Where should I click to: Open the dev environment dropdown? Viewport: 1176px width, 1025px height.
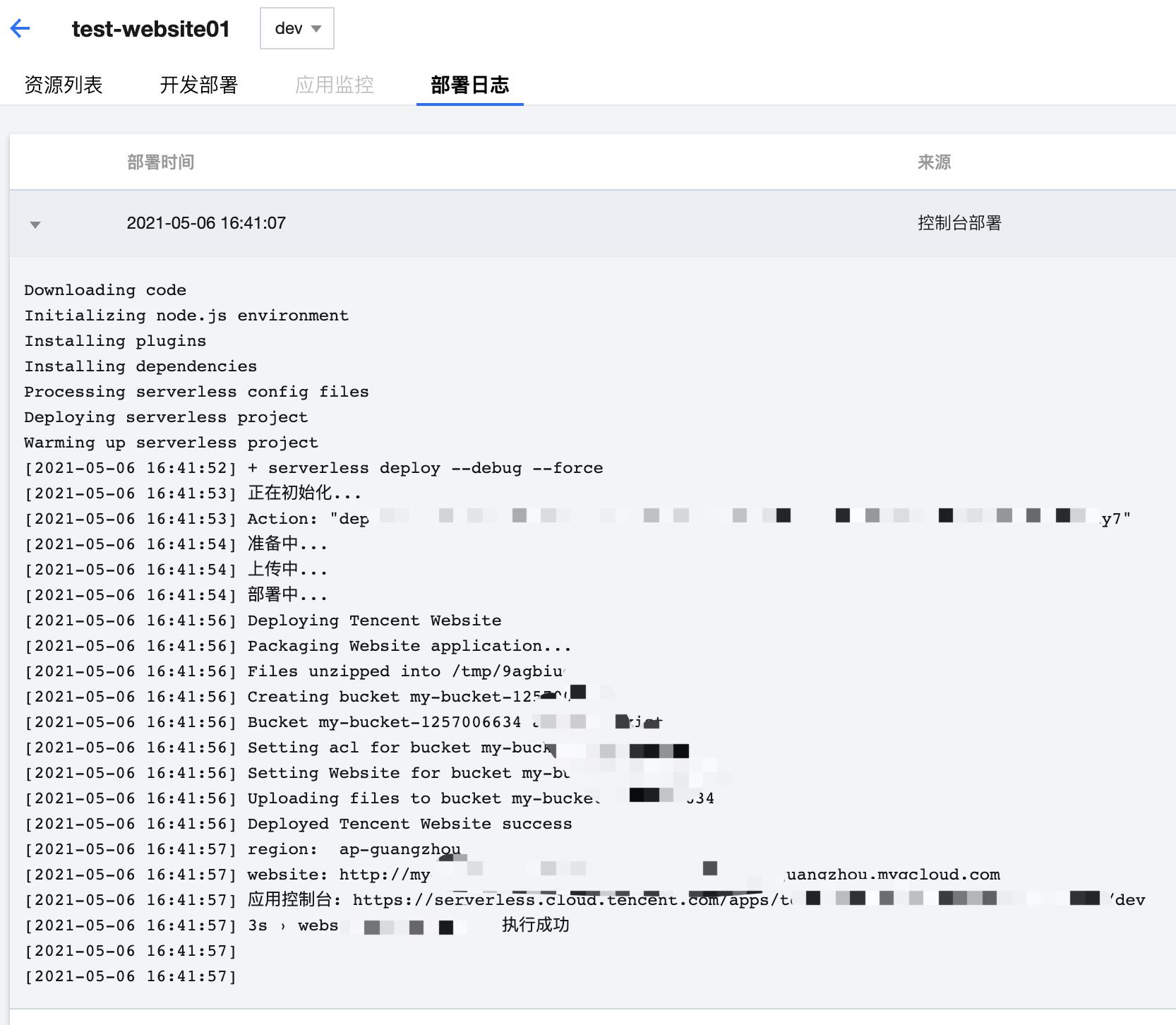point(296,28)
